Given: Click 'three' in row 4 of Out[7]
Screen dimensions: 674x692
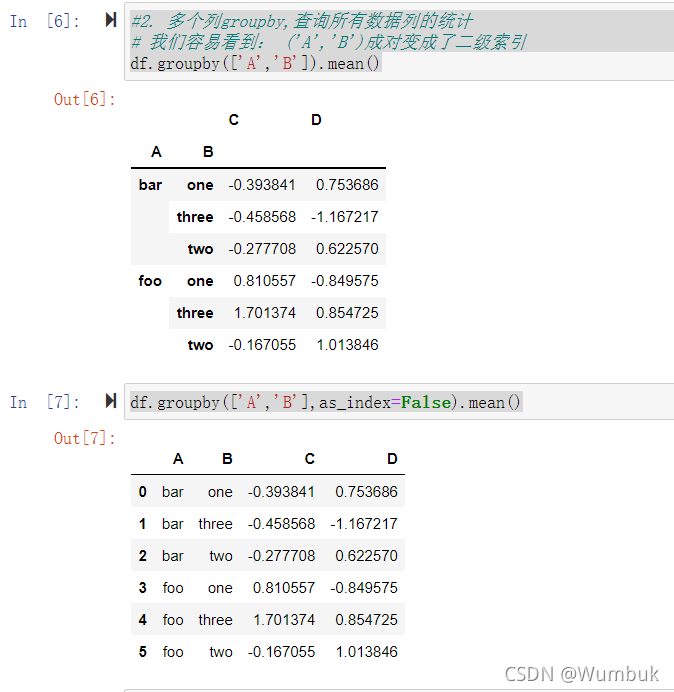Looking at the screenshot, I should point(215,620).
